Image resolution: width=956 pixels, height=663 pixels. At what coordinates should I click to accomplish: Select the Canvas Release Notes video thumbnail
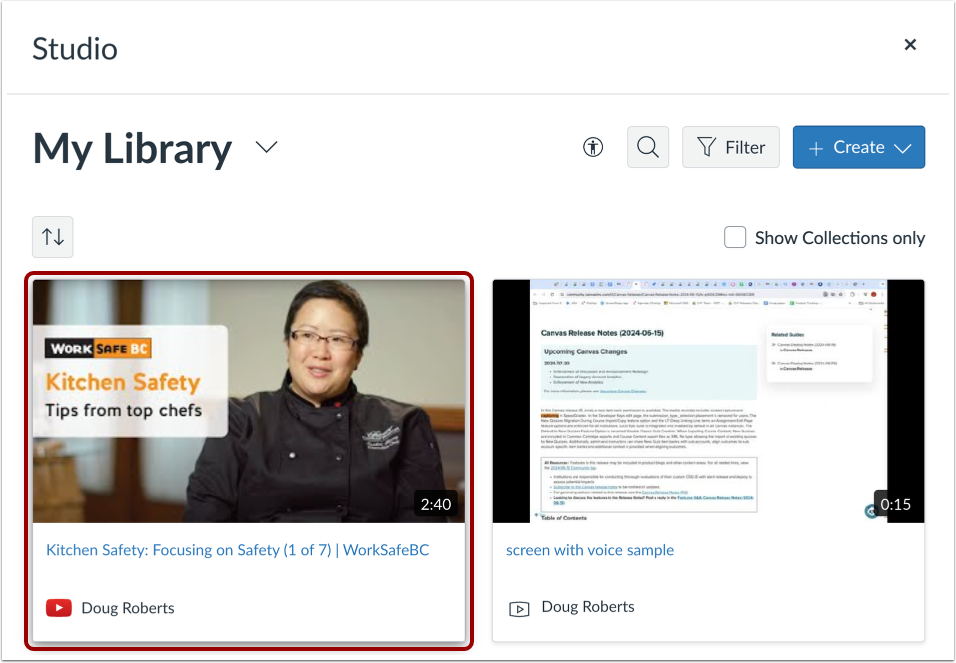(x=708, y=400)
